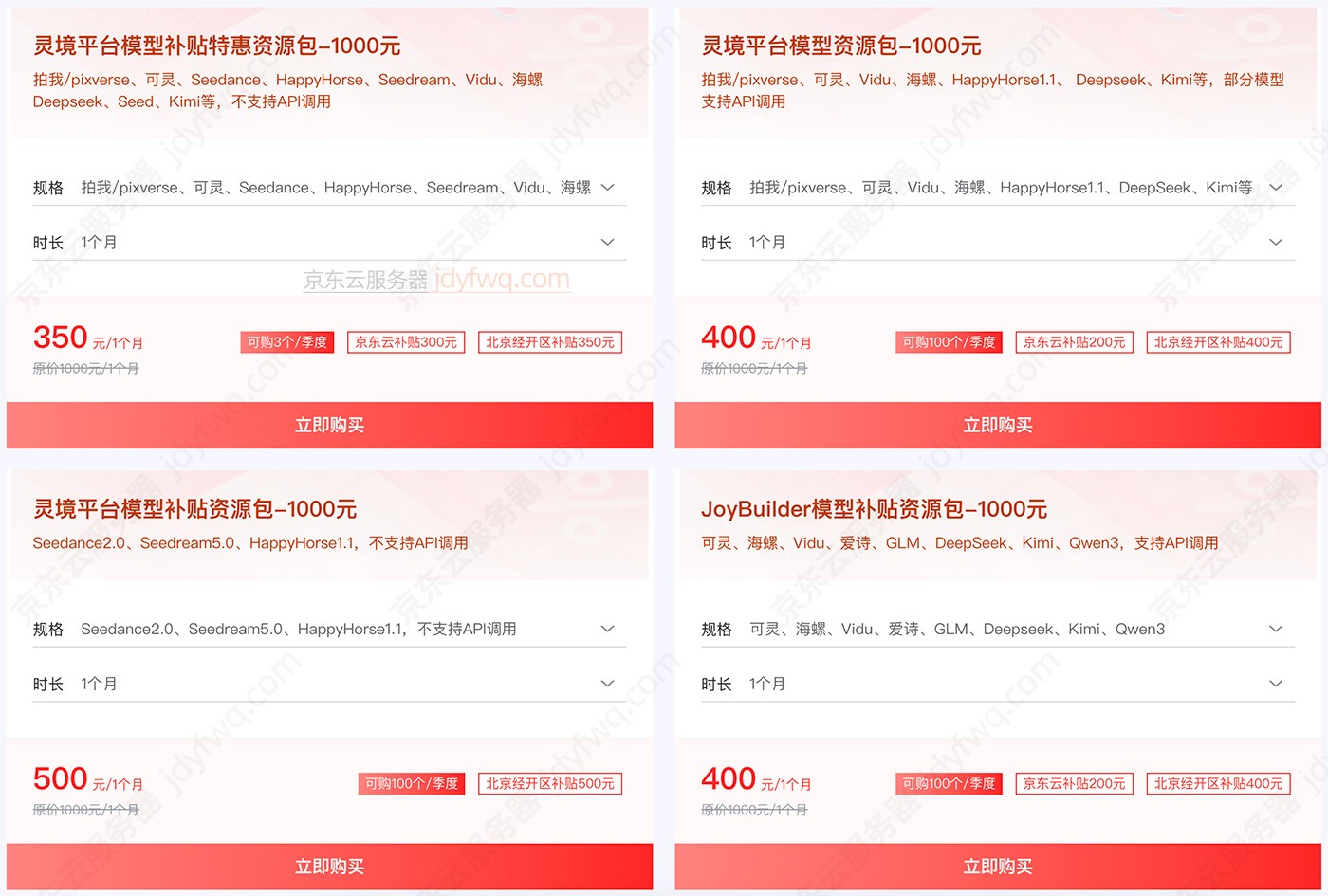1328x896 pixels.
Task: Click description 可灵、海螺、Vidu、爱诗 under JoyBuilder title
Action: click(960, 543)
